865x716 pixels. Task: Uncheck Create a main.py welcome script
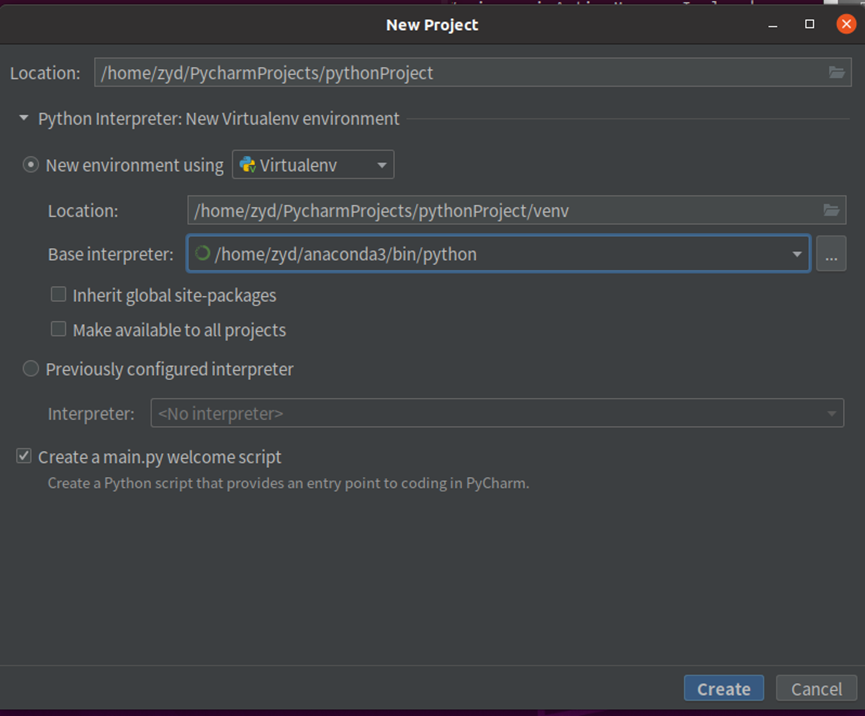click(x=24, y=457)
